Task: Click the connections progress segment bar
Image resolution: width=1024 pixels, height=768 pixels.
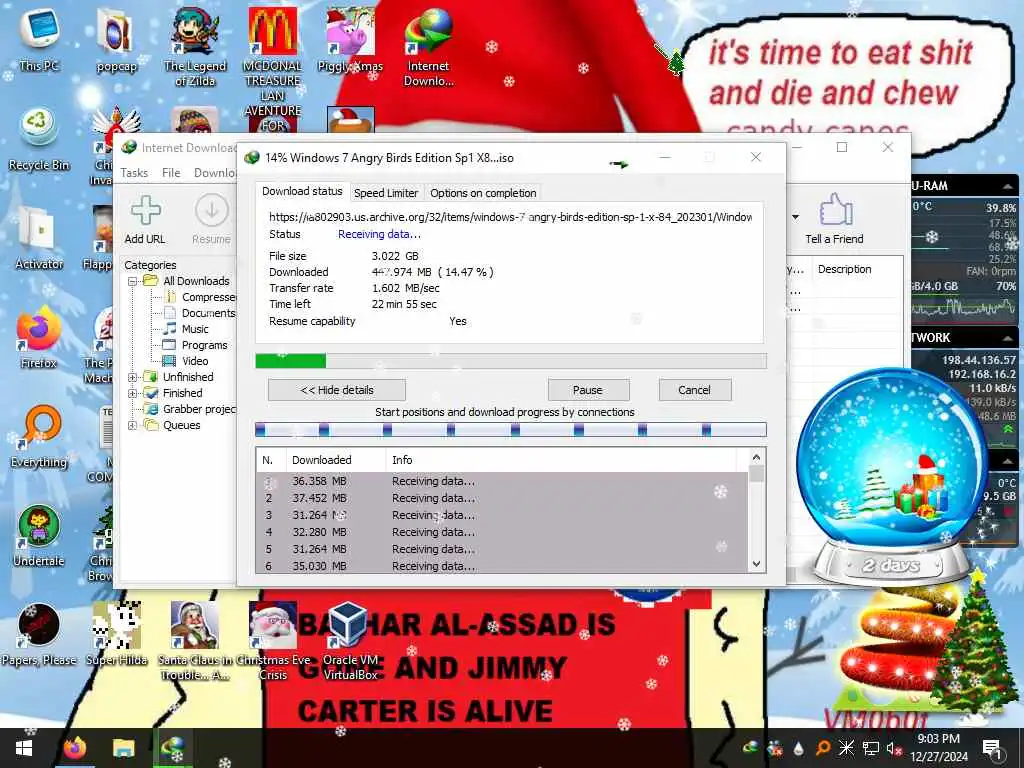Action: click(511, 429)
